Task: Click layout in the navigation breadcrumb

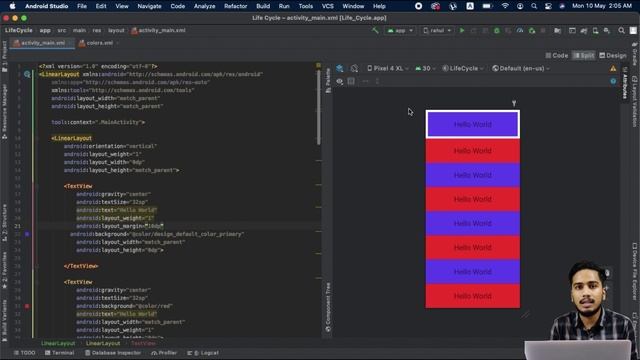Action: click(116, 31)
